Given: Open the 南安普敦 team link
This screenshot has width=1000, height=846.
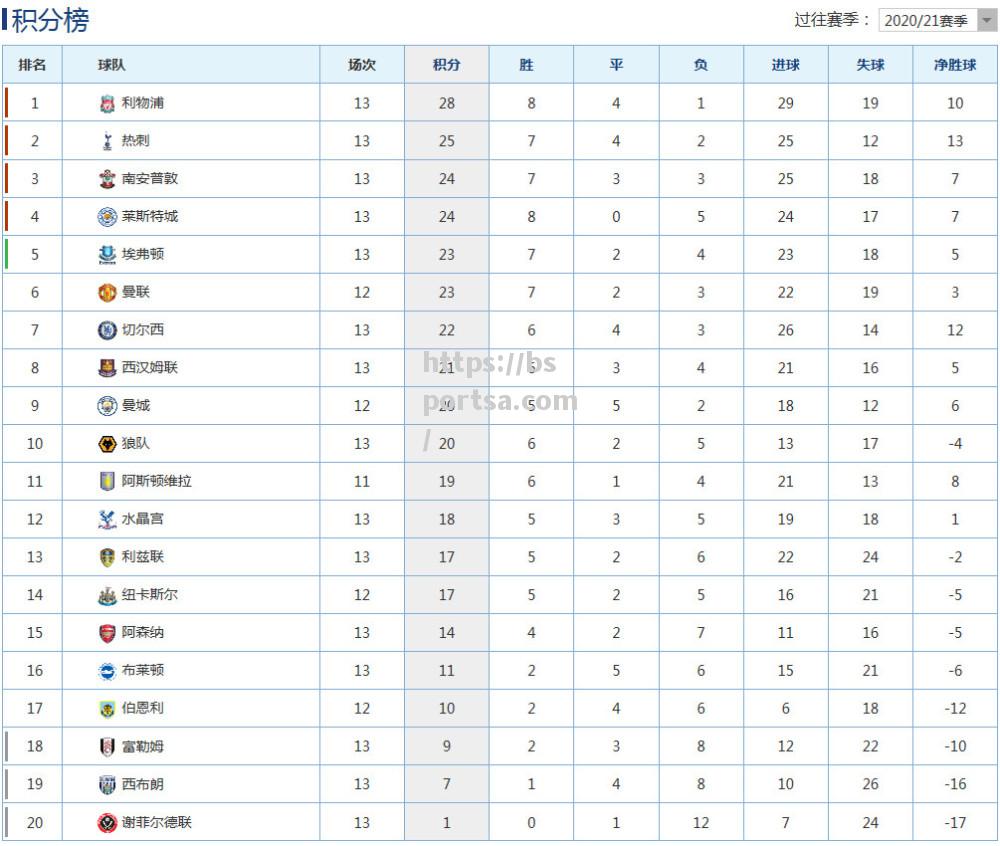Looking at the screenshot, I should (x=150, y=179).
